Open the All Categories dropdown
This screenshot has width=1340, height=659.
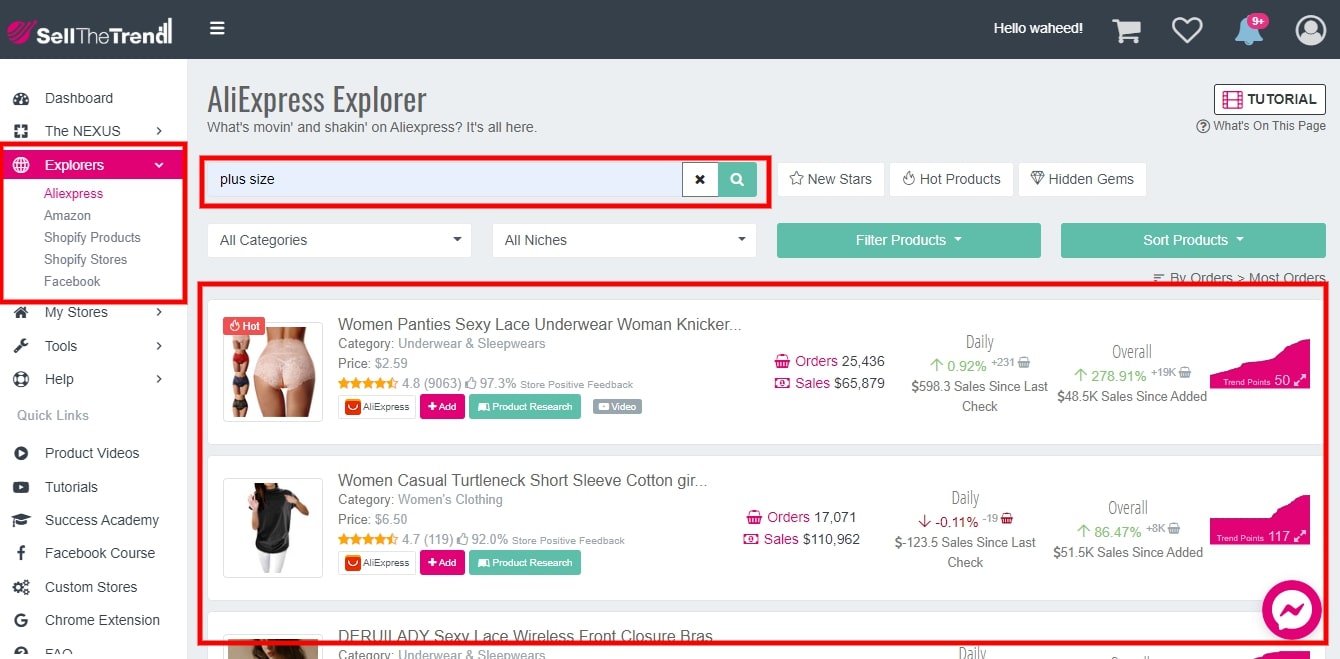[338, 240]
